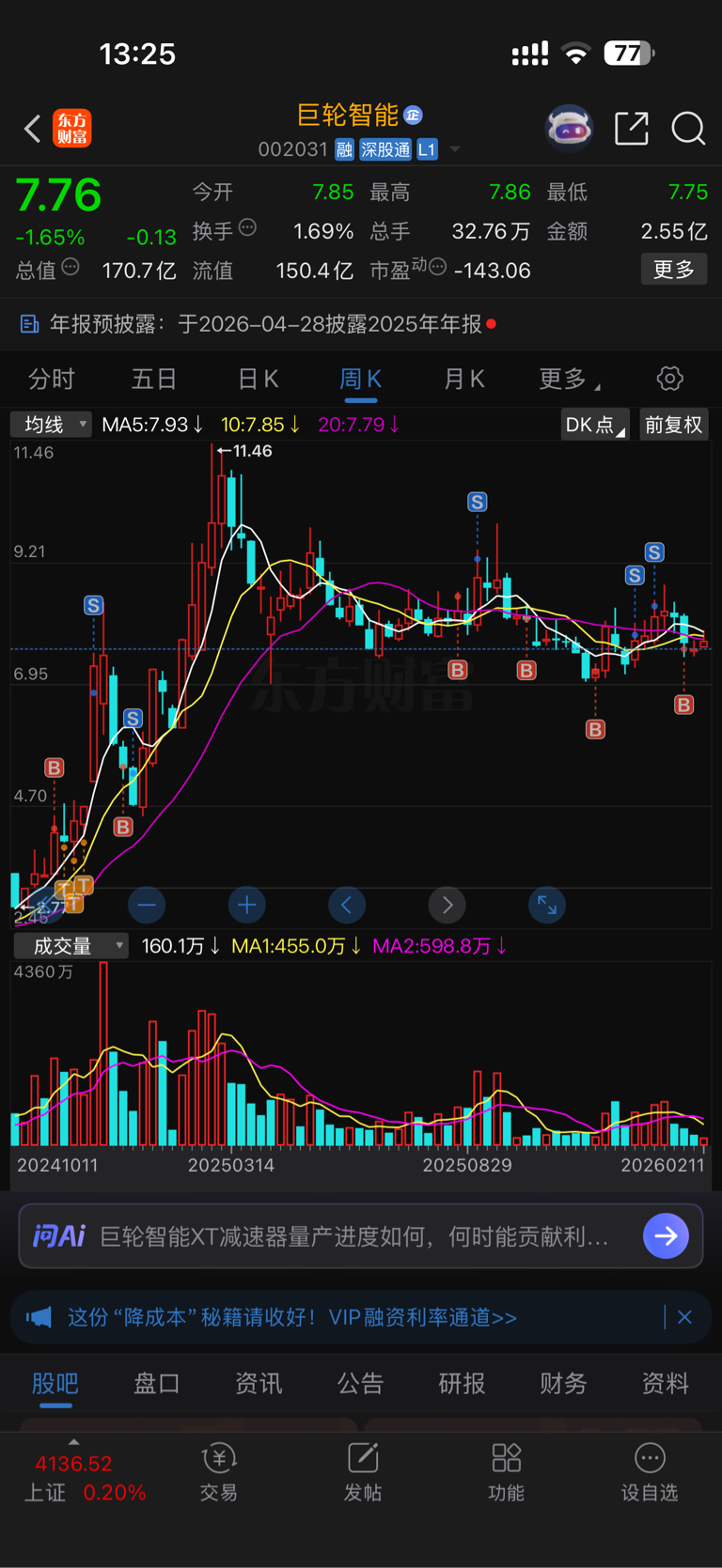Switch to 分时 chart tab
This screenshot has width=722, height=1568.
point(52,379)
